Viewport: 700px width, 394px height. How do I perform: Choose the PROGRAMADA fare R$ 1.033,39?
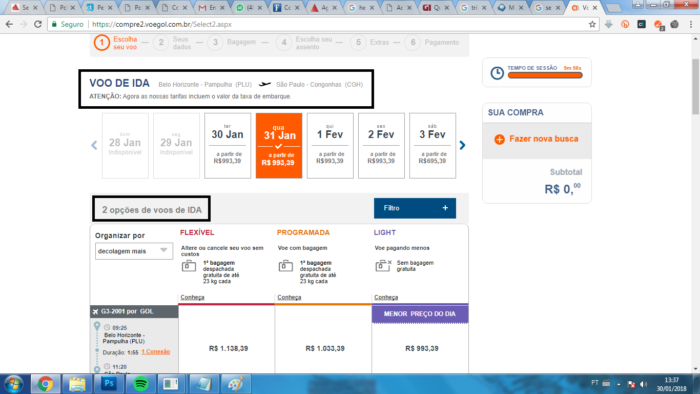[325, 348]
